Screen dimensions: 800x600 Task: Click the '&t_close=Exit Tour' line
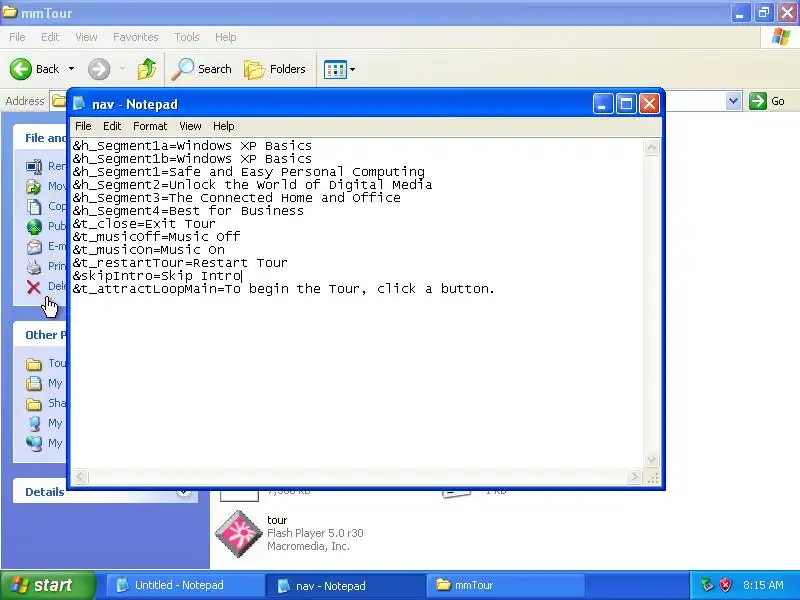[144, 224]
